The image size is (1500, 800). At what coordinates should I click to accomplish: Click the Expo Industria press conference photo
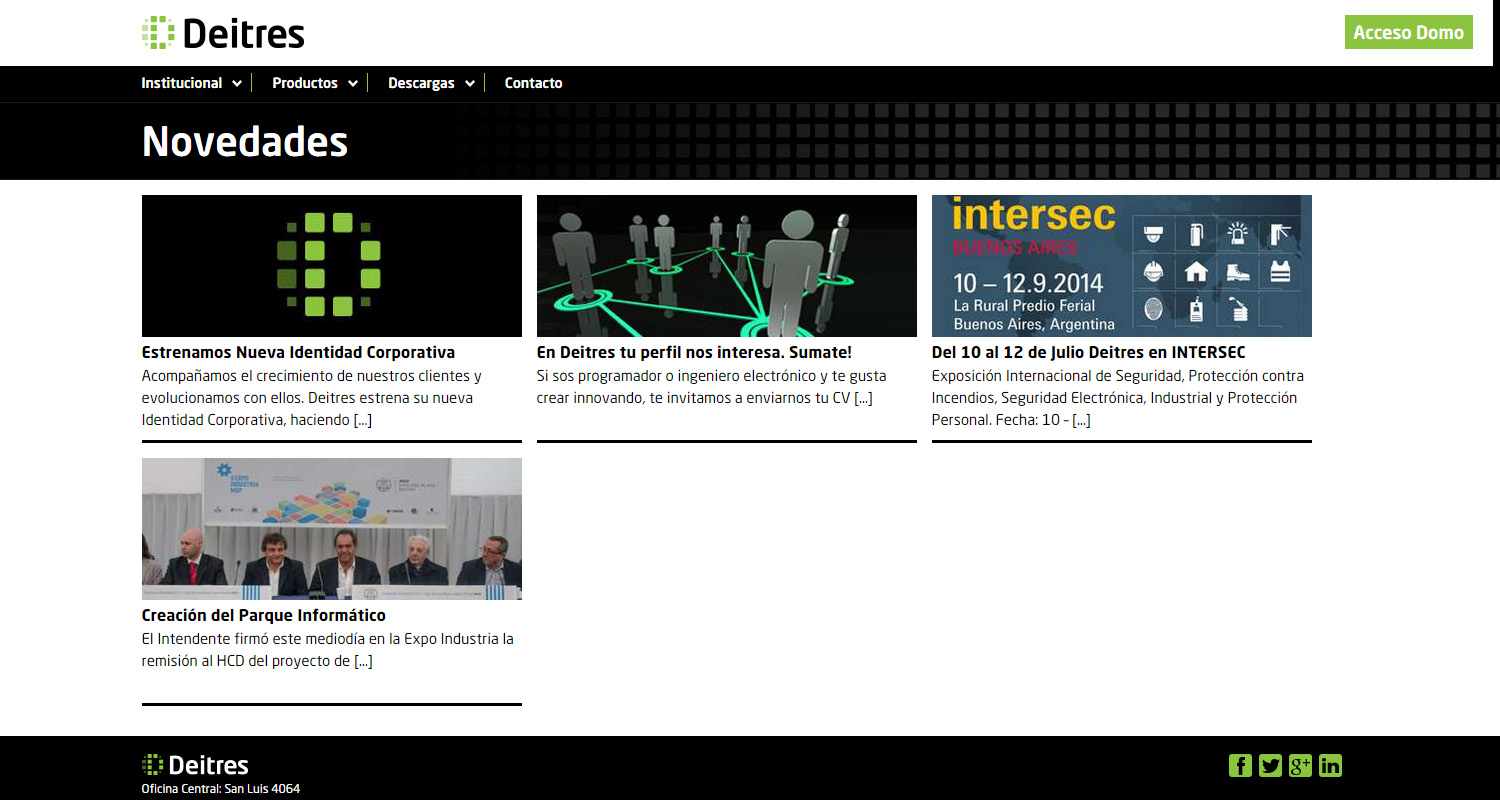click(332, 529)
